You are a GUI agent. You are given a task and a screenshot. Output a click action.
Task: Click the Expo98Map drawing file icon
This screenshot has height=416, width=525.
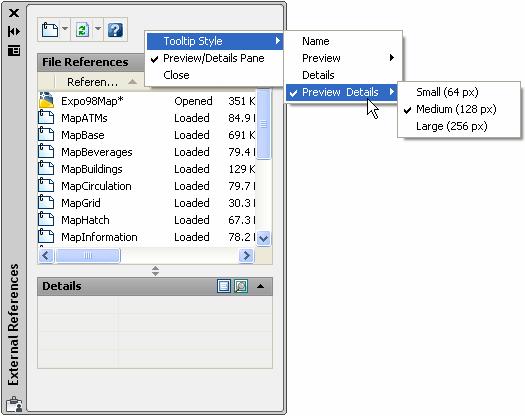tap(46, 100)
